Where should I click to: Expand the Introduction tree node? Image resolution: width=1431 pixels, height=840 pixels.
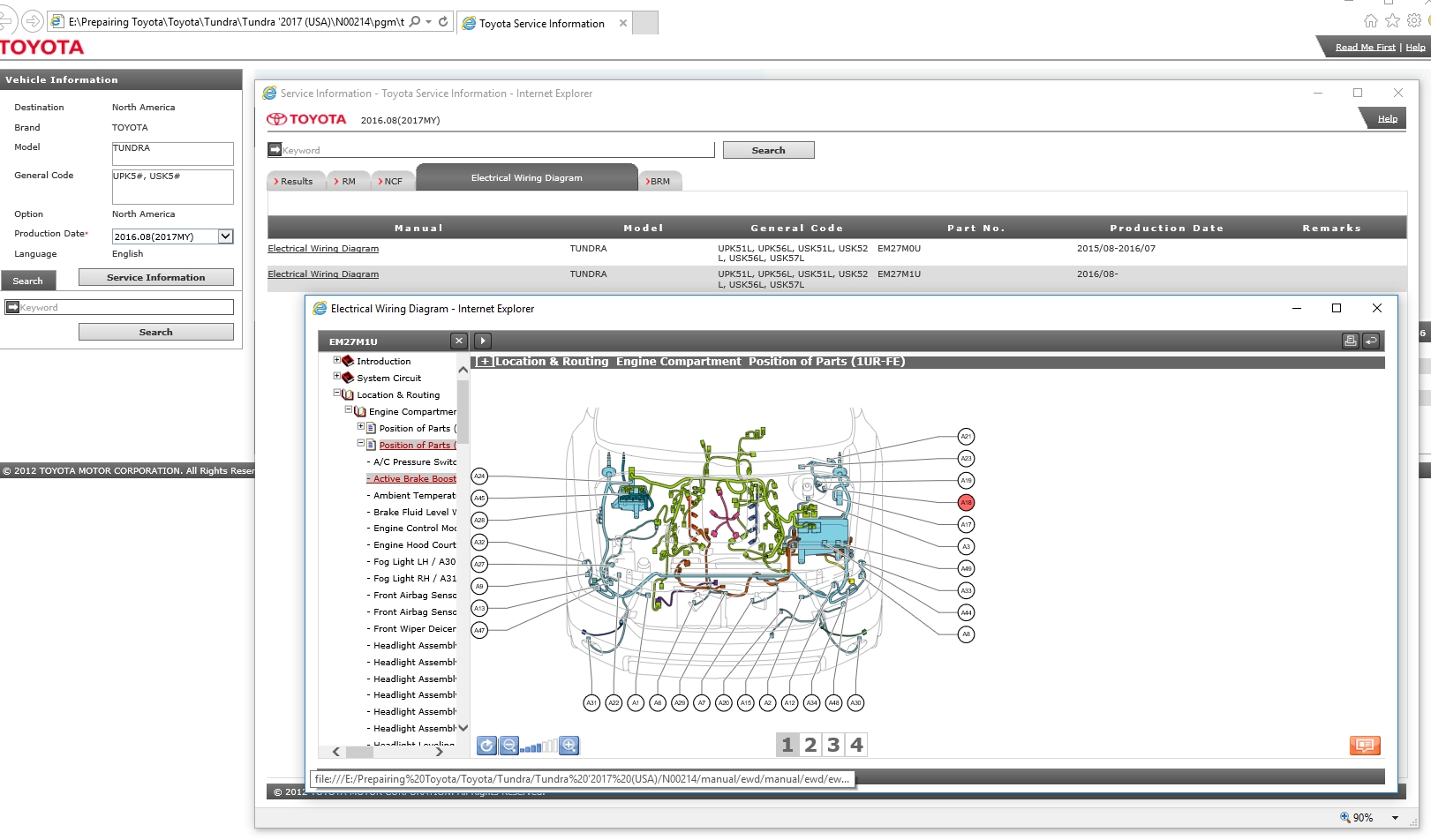pyautogui.click(x=336, y=360)
